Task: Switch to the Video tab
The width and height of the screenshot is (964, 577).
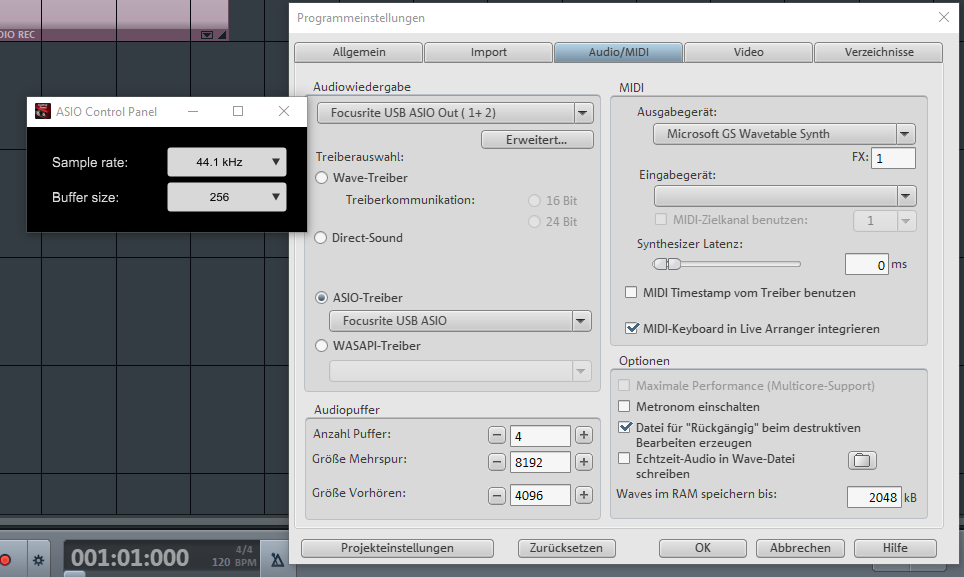Action: [748, 52]
